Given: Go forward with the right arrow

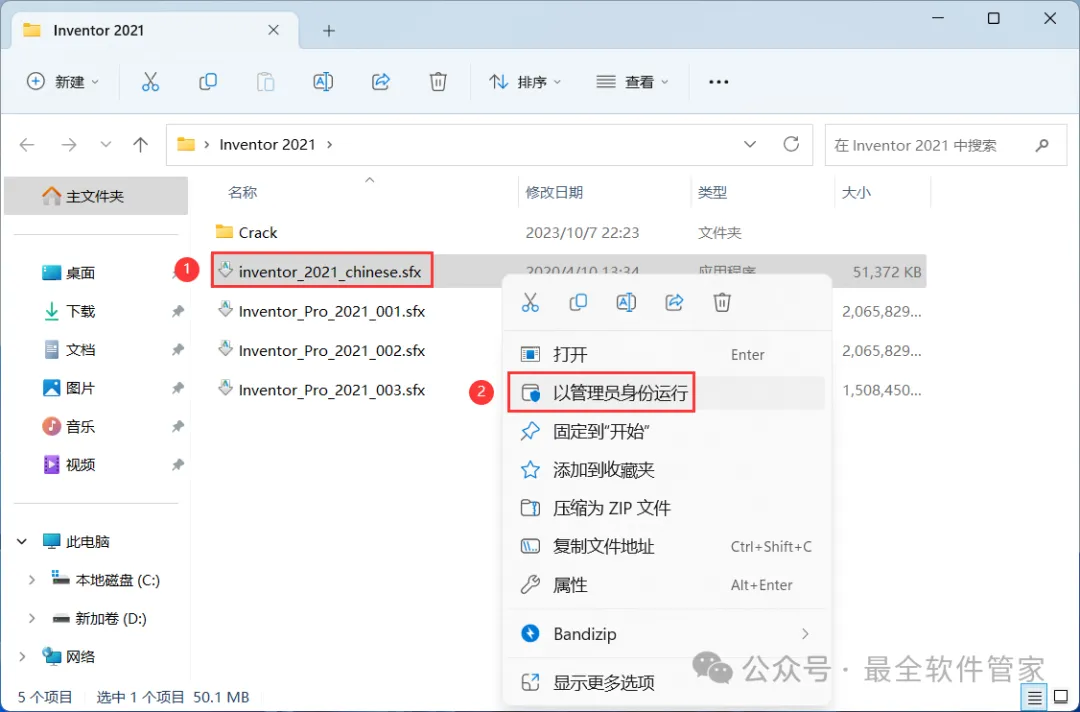Looking at the screenshot, I should [69, 145].
